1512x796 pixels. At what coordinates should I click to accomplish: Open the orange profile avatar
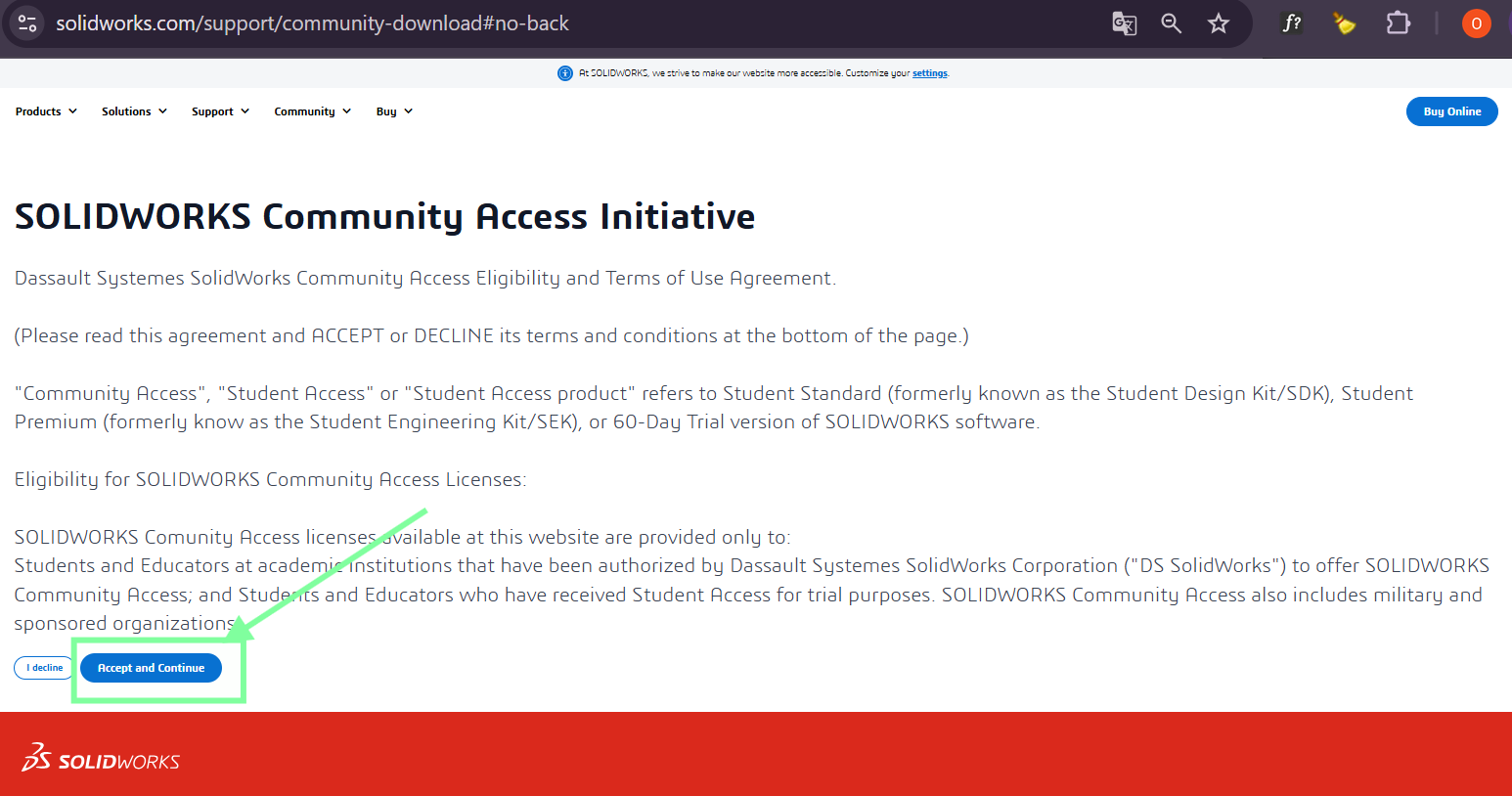[x=1477, y=23]
